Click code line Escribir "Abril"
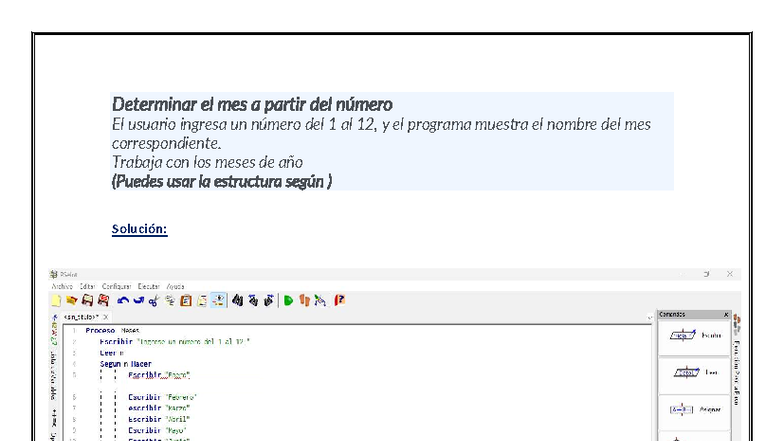 point(160,419)
